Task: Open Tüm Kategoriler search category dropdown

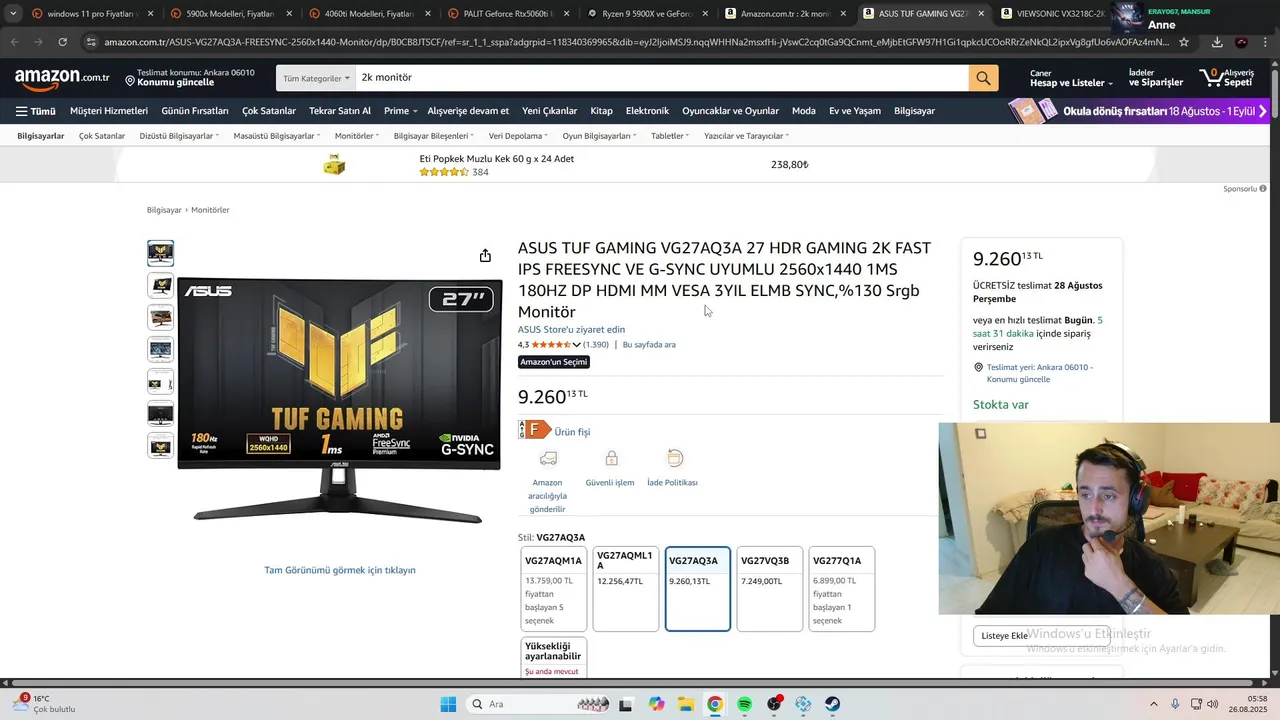Action: (x=316, y=78)
